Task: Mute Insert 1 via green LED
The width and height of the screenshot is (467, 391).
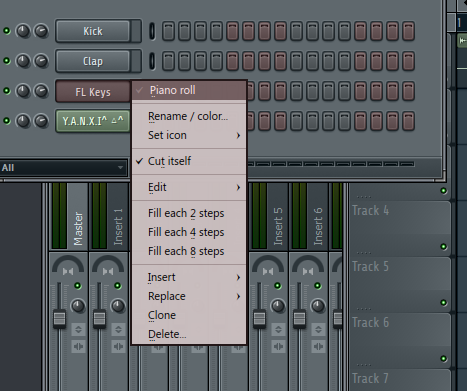Action: pyautogui.click(x=118, y=286)
